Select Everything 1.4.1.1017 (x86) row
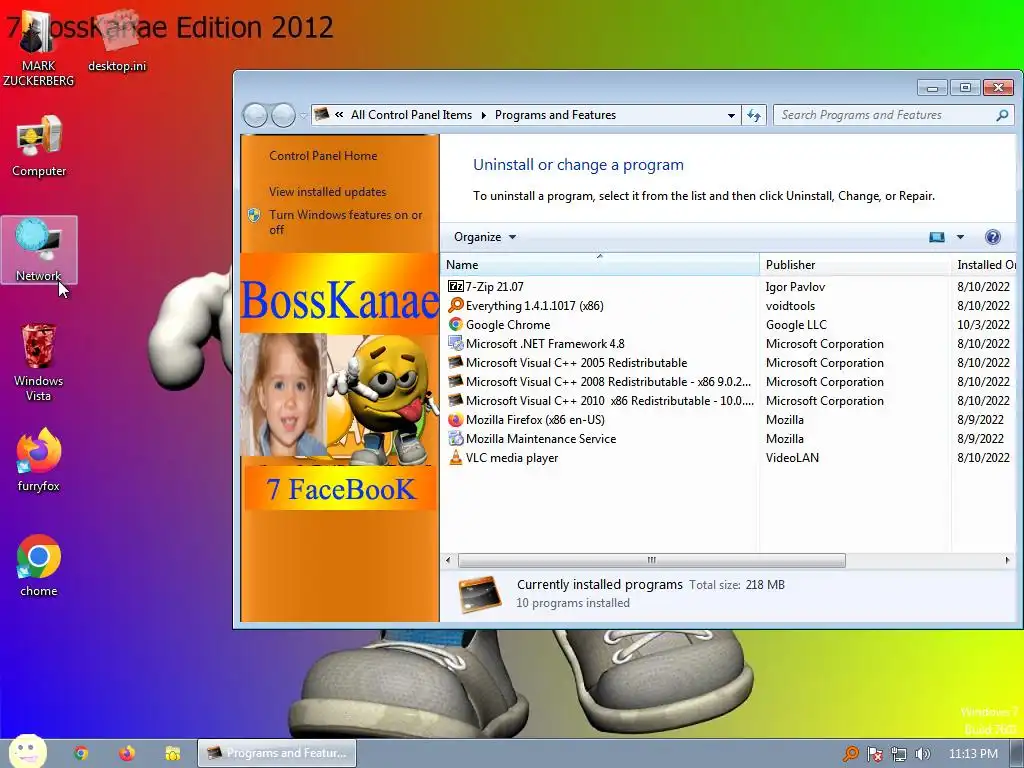1024x768 pixels. [729, 306]
